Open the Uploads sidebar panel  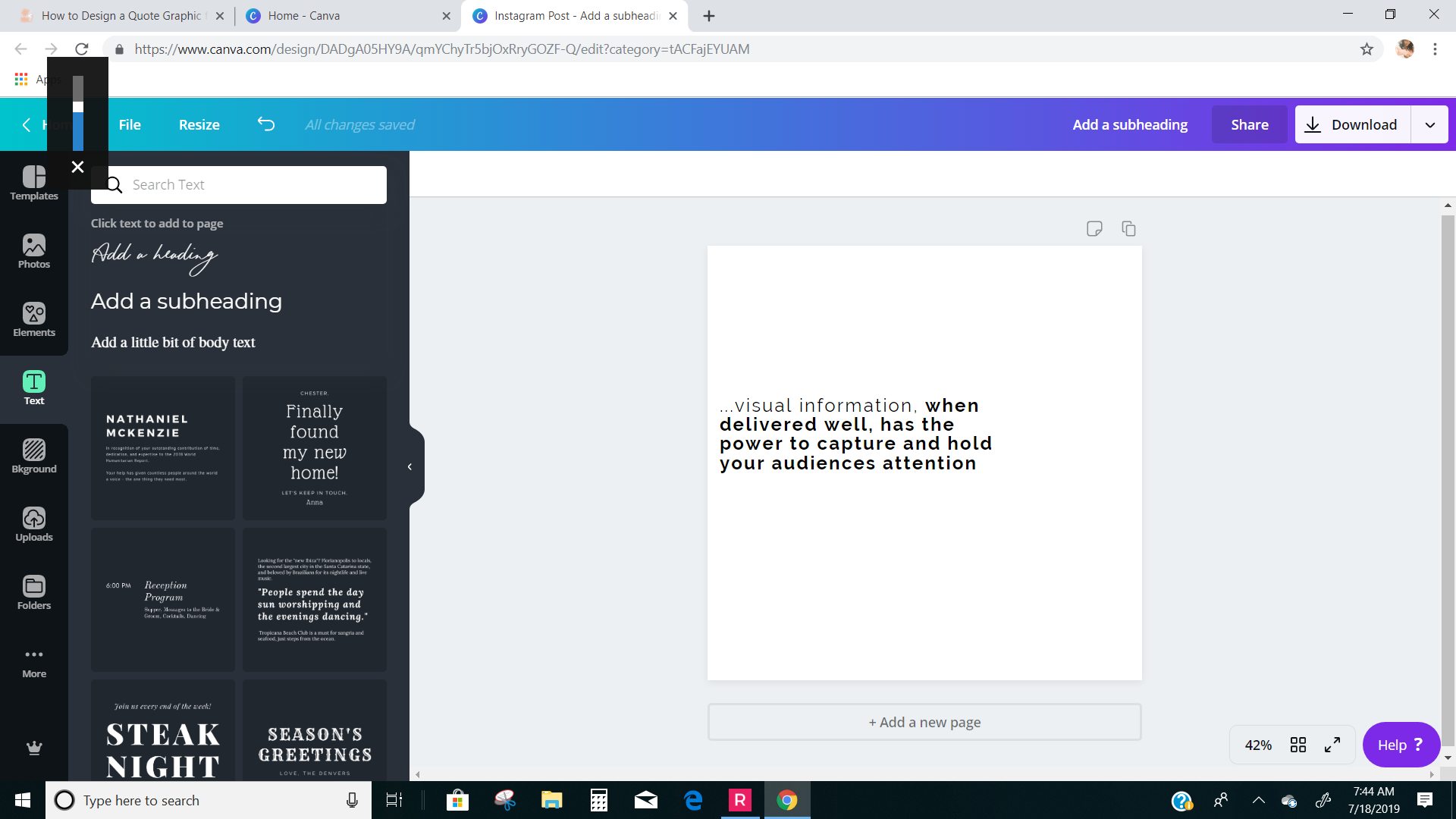click(x=34, y=525)
